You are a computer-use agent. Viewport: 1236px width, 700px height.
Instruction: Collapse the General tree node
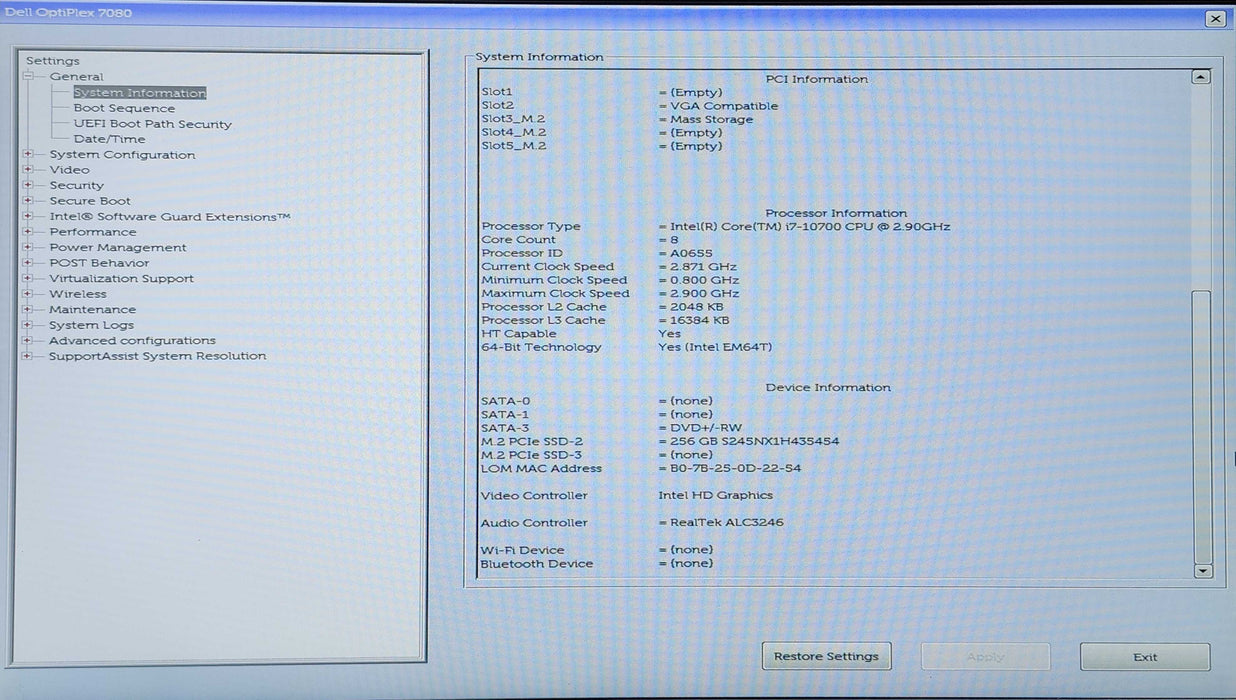28,77
